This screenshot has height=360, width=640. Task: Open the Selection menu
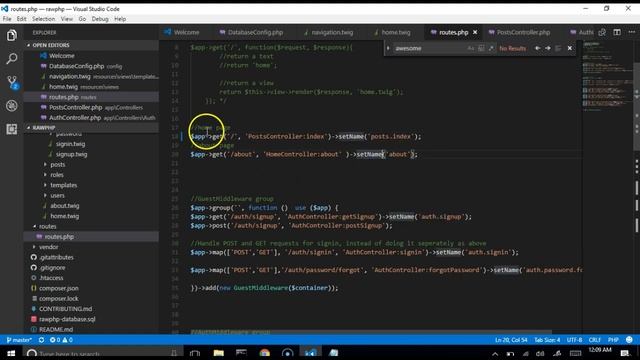pos(43,19)
